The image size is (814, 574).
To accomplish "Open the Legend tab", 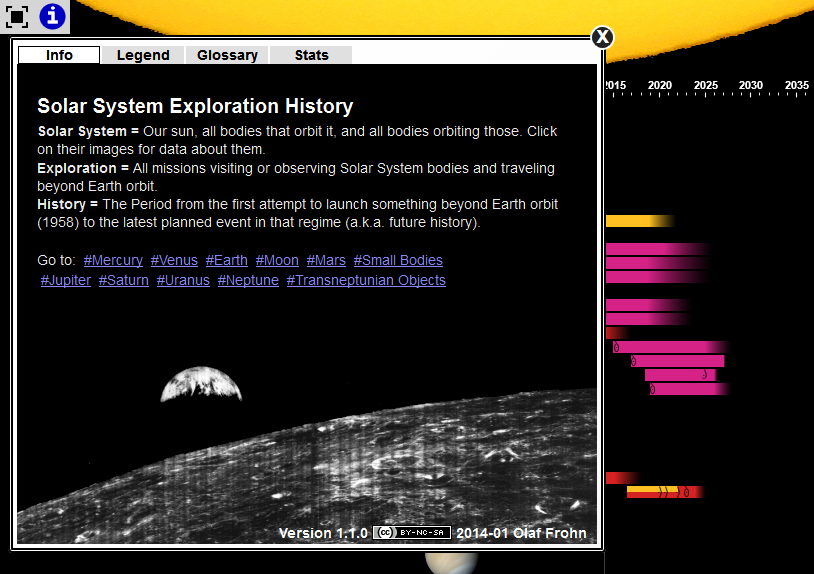I will pos(143,55).
